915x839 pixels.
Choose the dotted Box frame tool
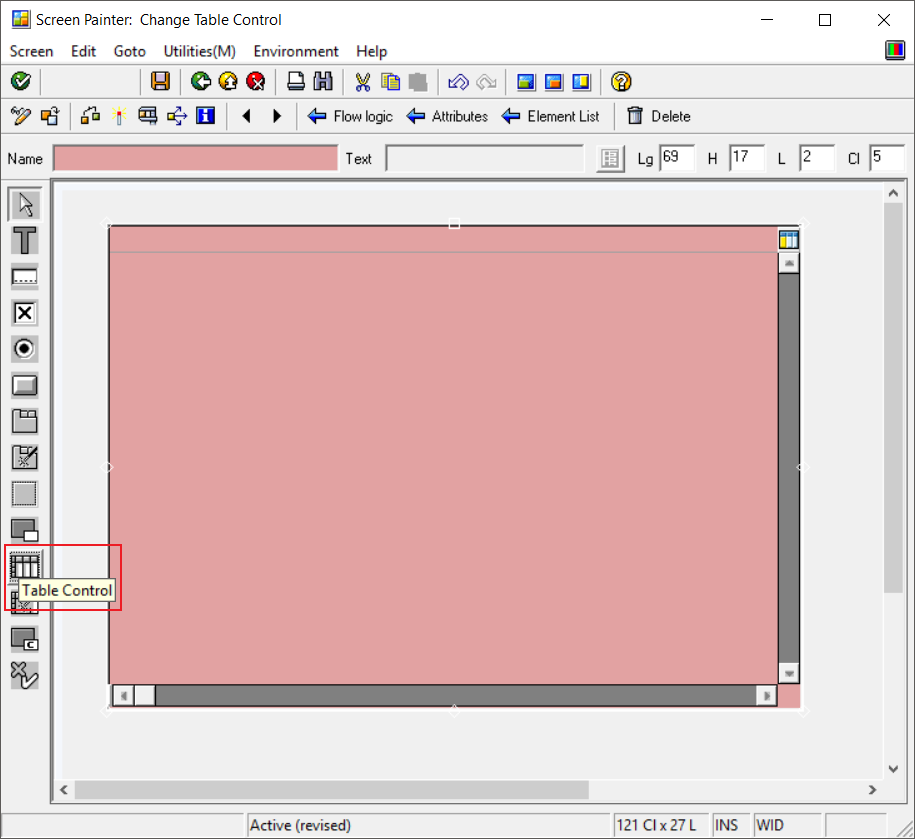tap(25, 494)
